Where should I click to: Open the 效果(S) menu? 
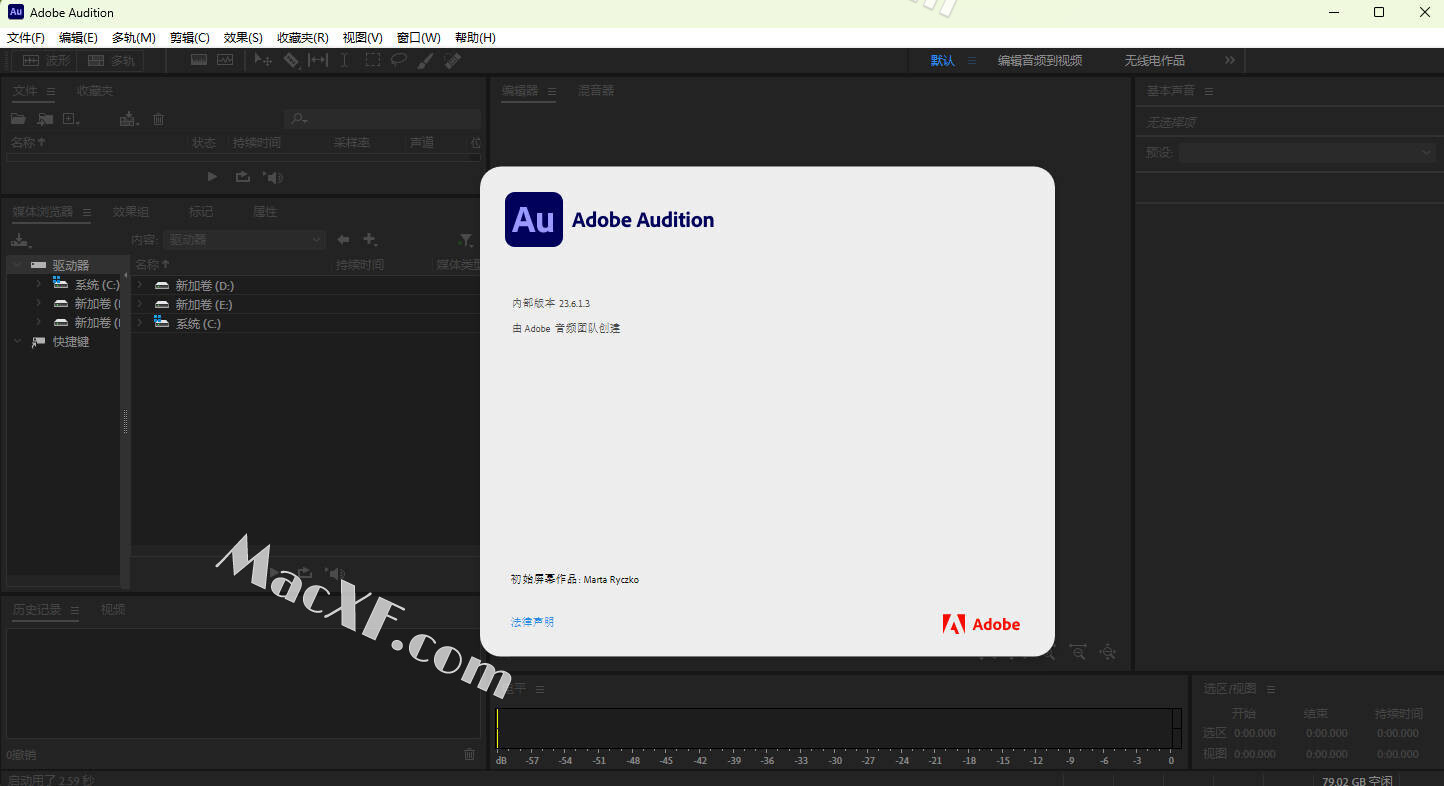pos(243,38)
